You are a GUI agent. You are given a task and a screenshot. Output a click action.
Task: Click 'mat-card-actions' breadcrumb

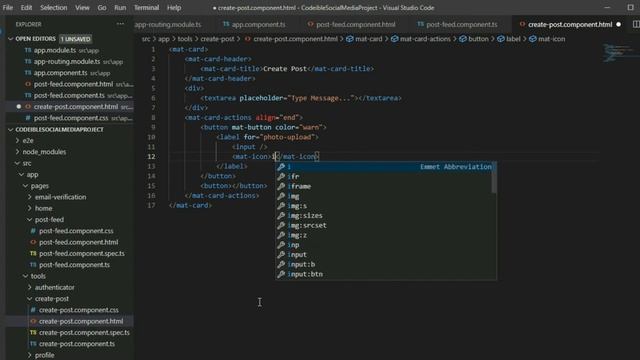[x=425, y=39]
